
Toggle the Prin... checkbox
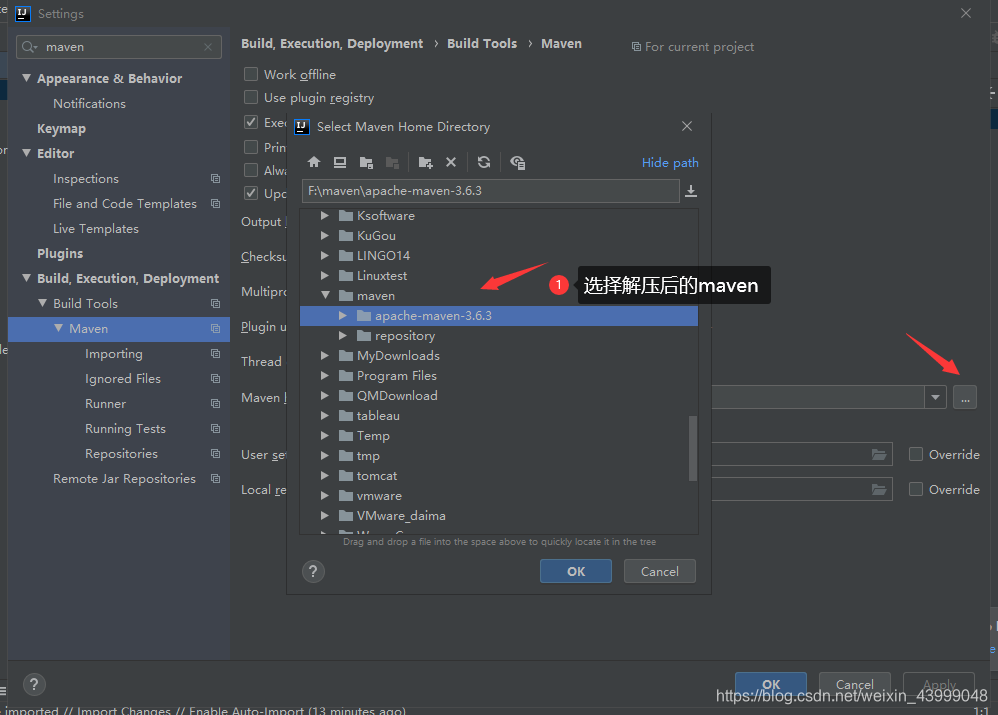pos(251,147)
